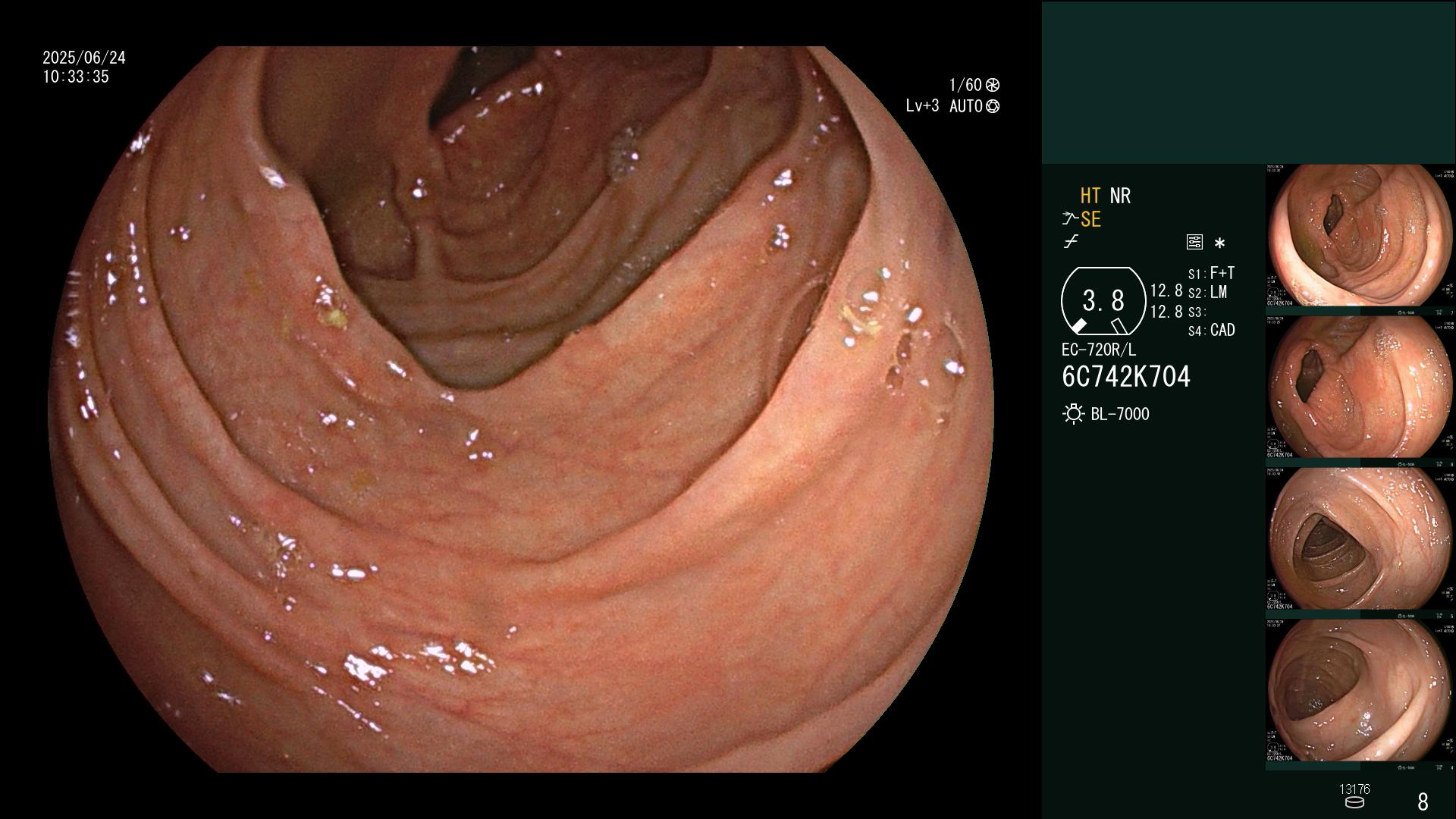Viewport: 1456px width, 819px height.
Task: Click the serial number 6C742K704
Action: point(1126,377)
